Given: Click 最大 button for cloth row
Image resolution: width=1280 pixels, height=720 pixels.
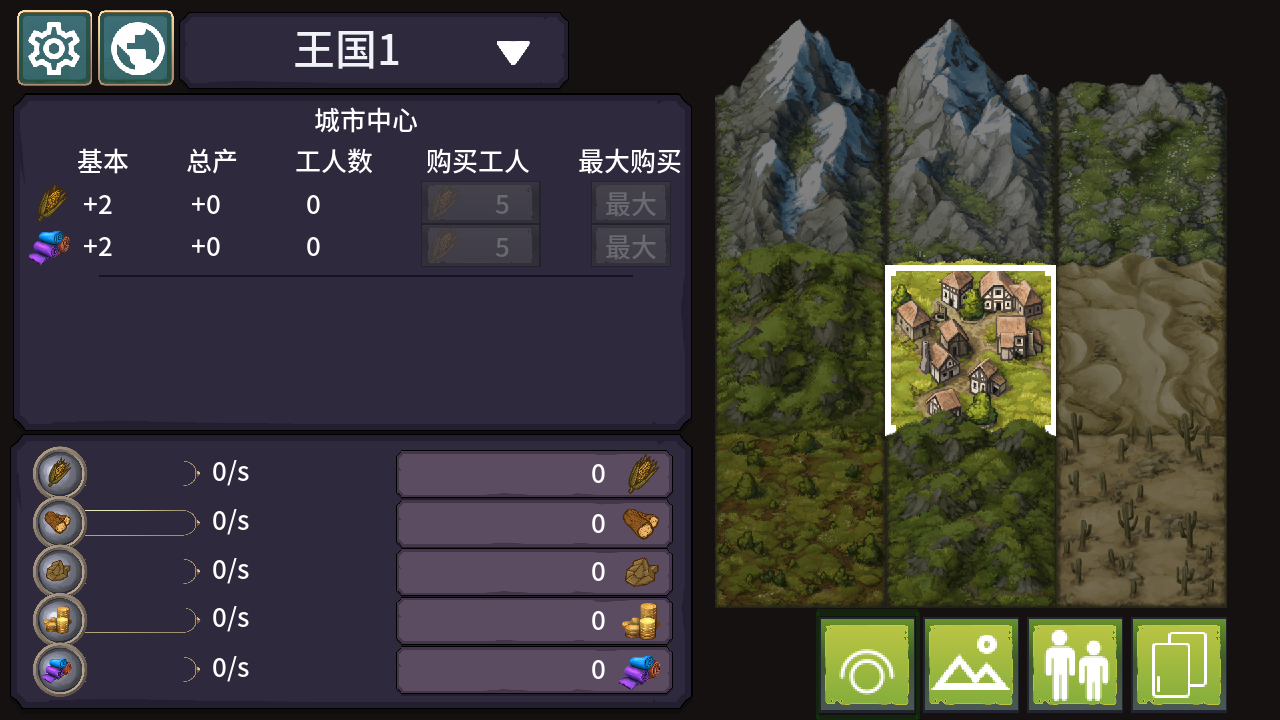Looking at the screenshot, I should point(631,246).
